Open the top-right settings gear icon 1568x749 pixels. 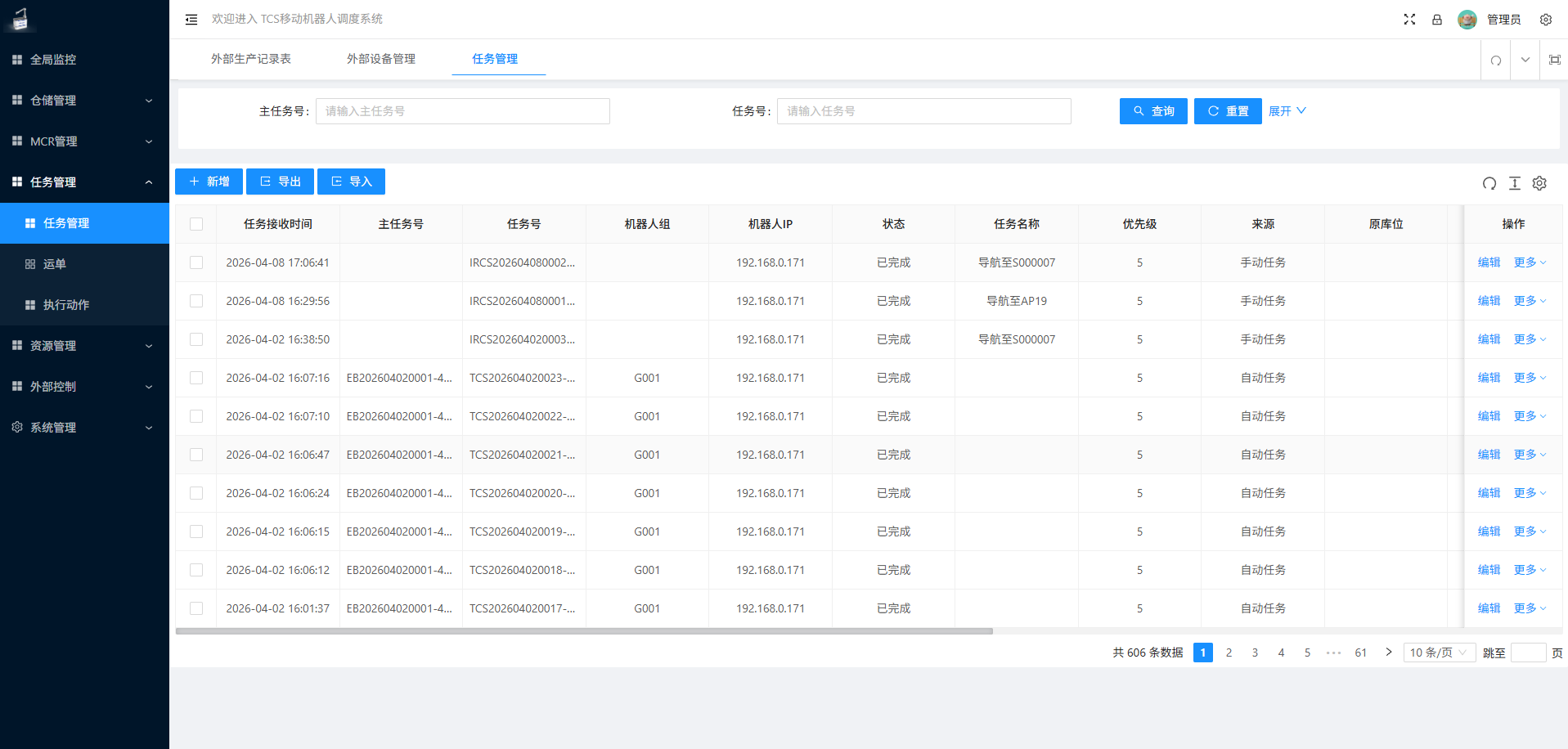click(x=1546, y=20)
